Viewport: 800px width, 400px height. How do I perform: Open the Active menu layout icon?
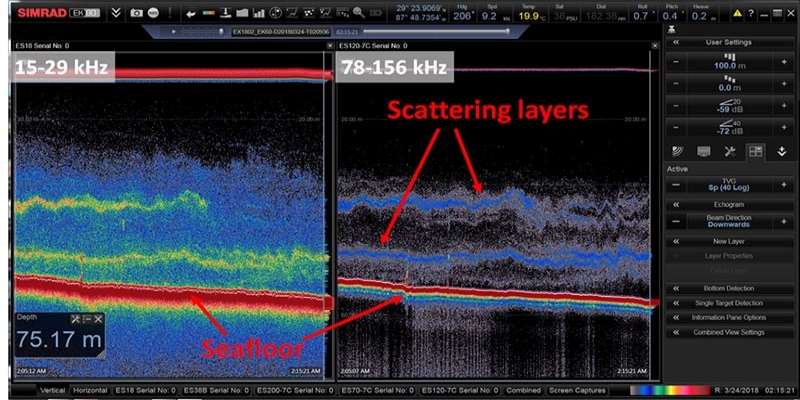(x=756, y=152)
